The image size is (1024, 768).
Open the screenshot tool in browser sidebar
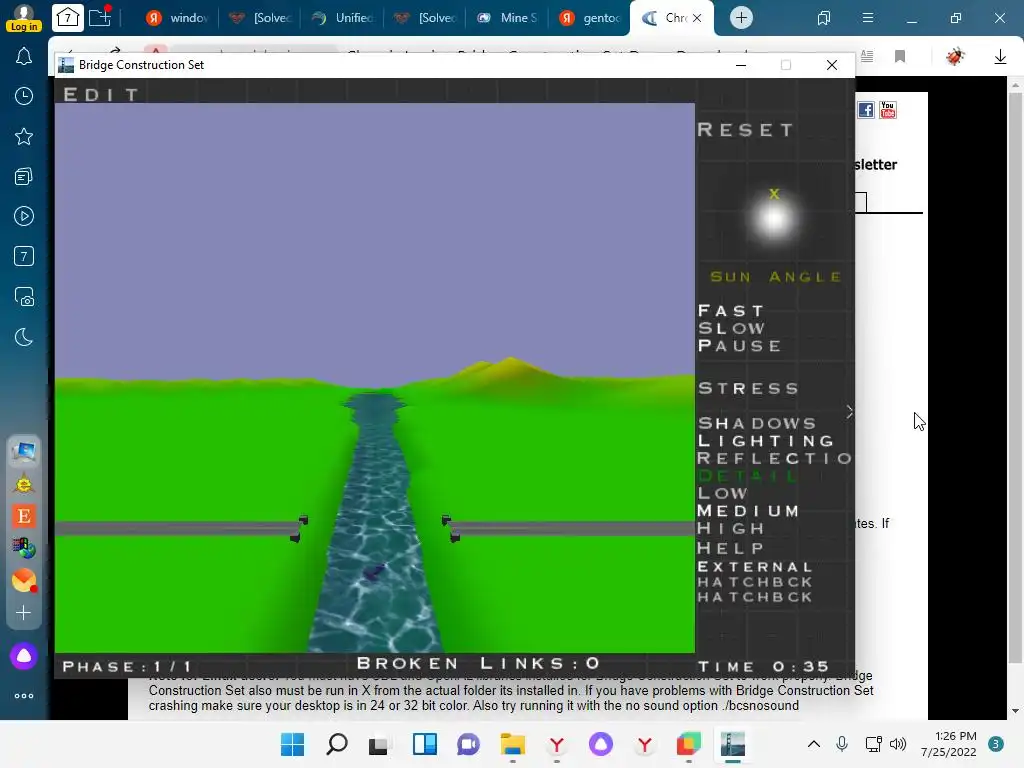(x=24, y=297)
